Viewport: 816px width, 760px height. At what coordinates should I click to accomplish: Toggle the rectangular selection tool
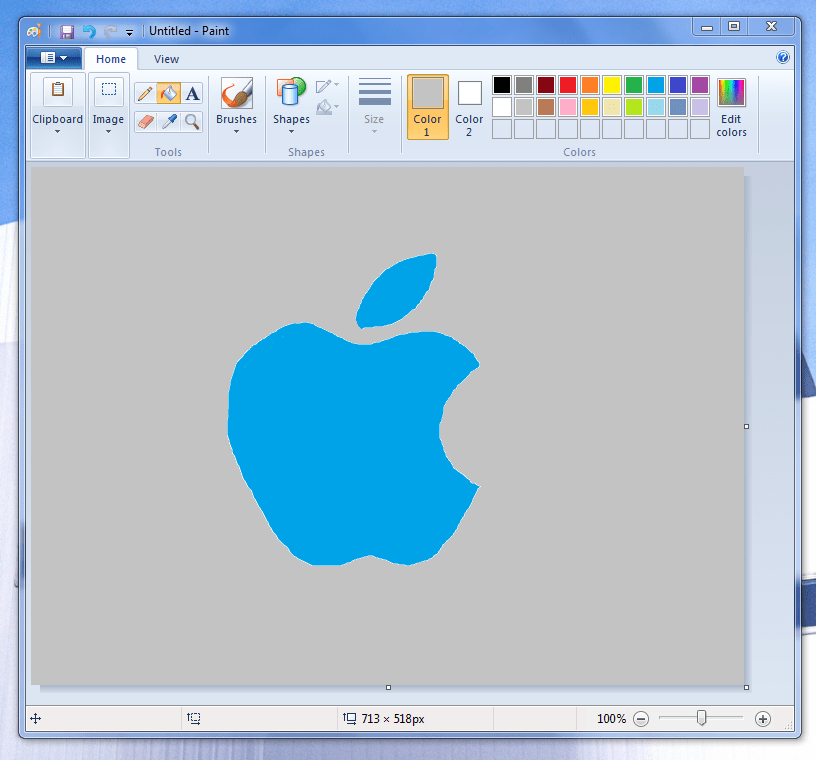tap(109, 90)
